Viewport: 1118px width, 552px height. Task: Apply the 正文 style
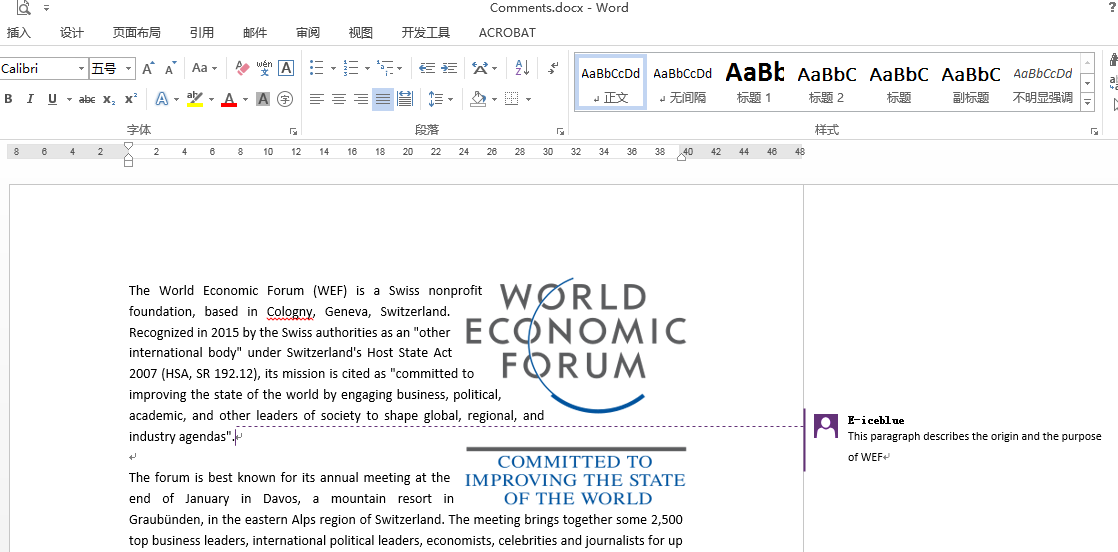611,82
